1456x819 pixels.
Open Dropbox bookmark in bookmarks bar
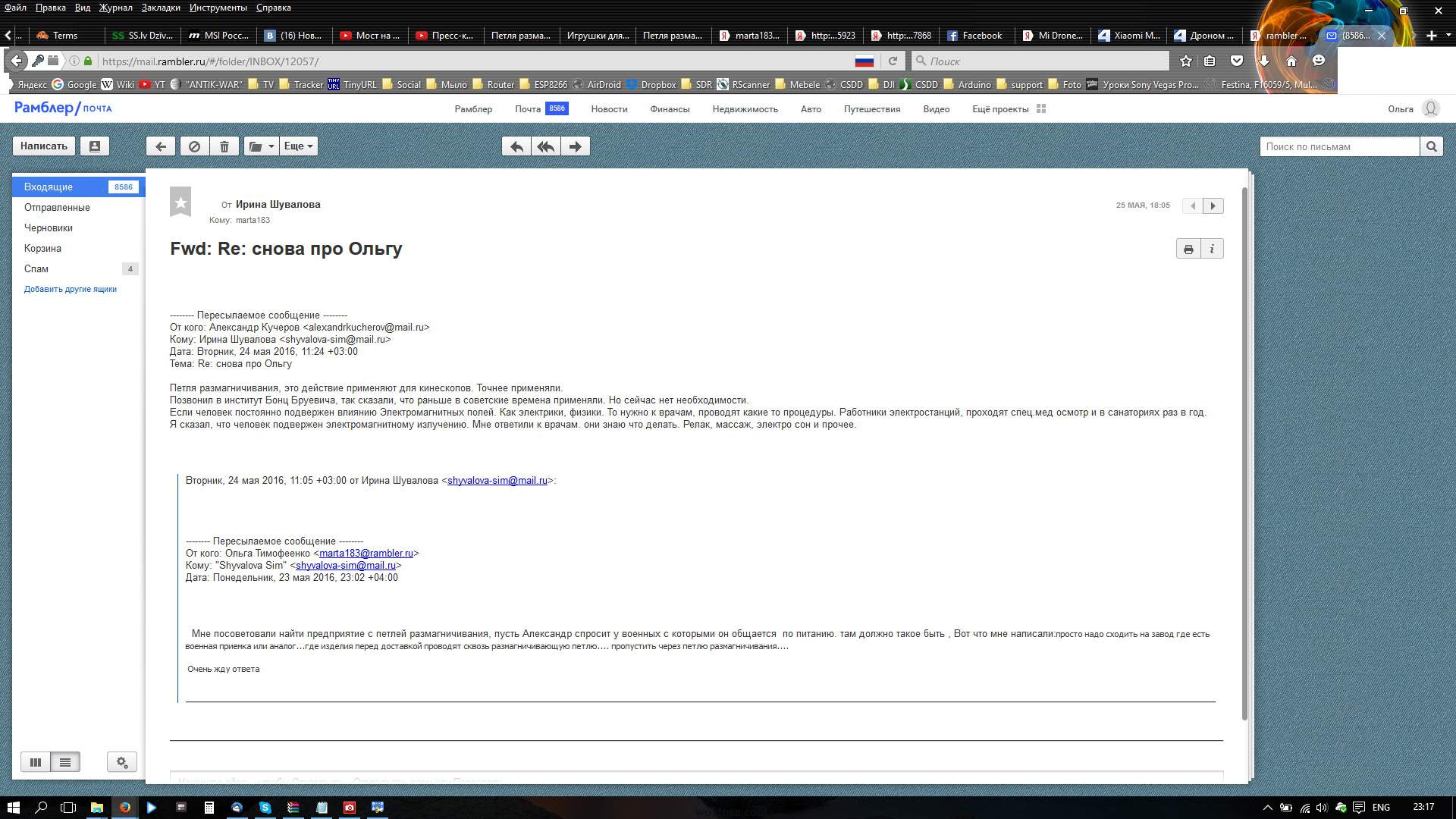click(x=651, y=84)
